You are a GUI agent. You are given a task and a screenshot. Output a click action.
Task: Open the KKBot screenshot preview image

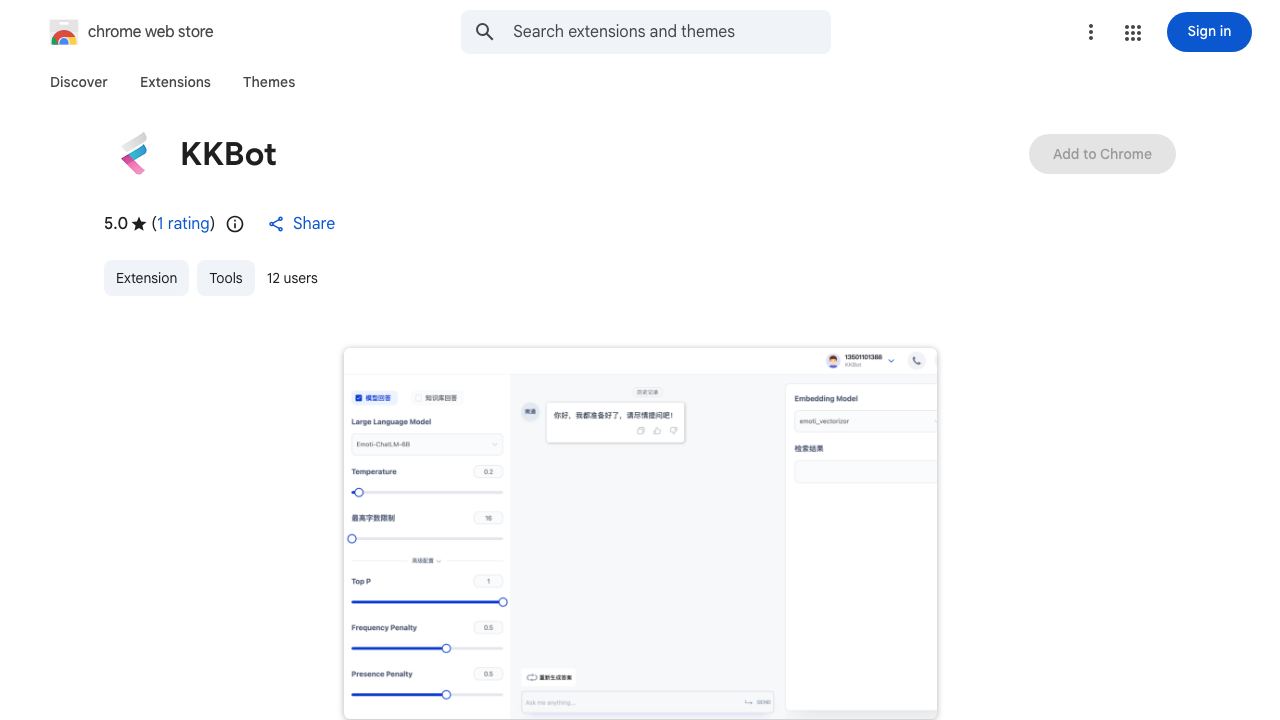click(640, 533)
